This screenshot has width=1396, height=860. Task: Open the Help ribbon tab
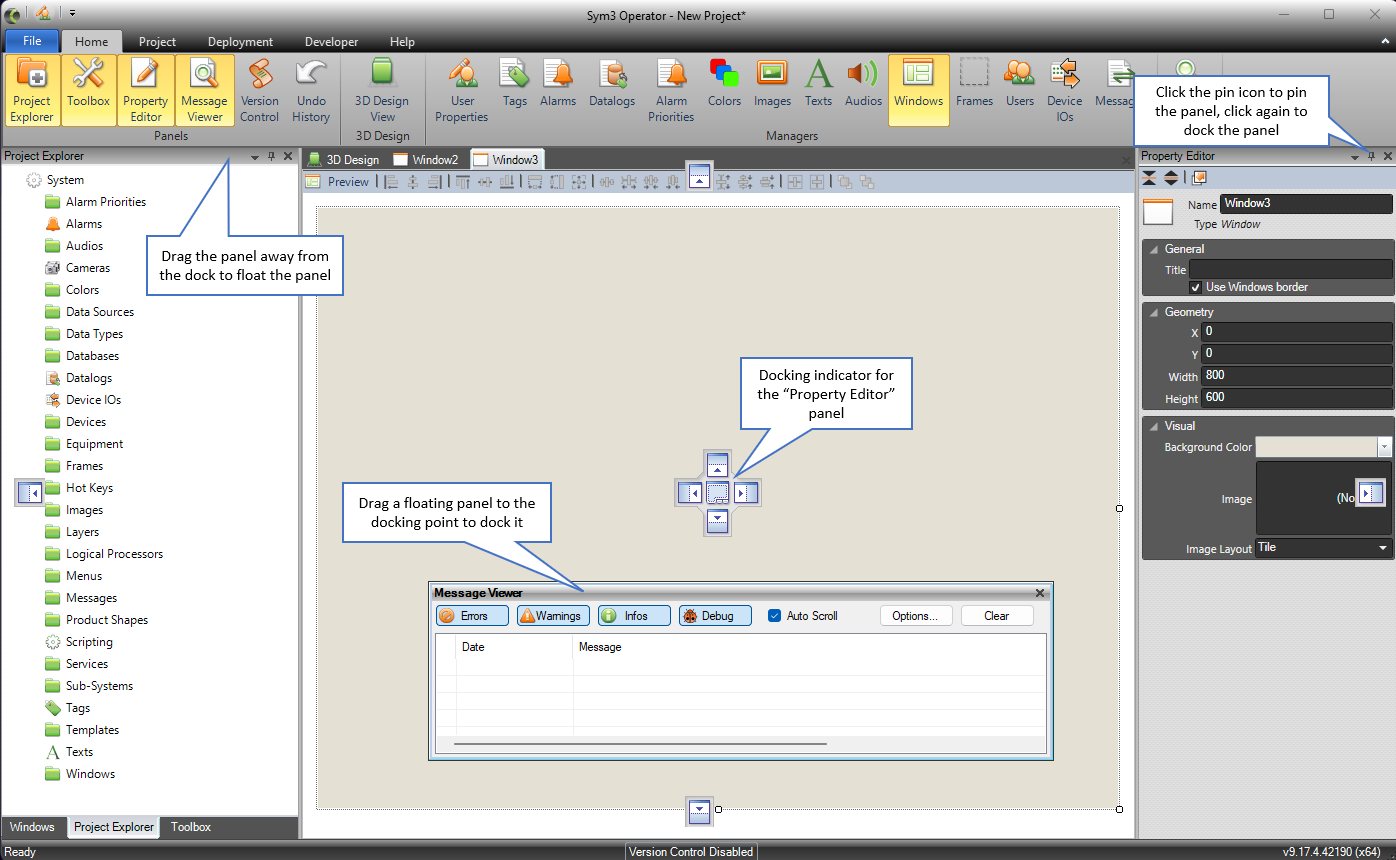pyautogui.click(x=402, y=42)
